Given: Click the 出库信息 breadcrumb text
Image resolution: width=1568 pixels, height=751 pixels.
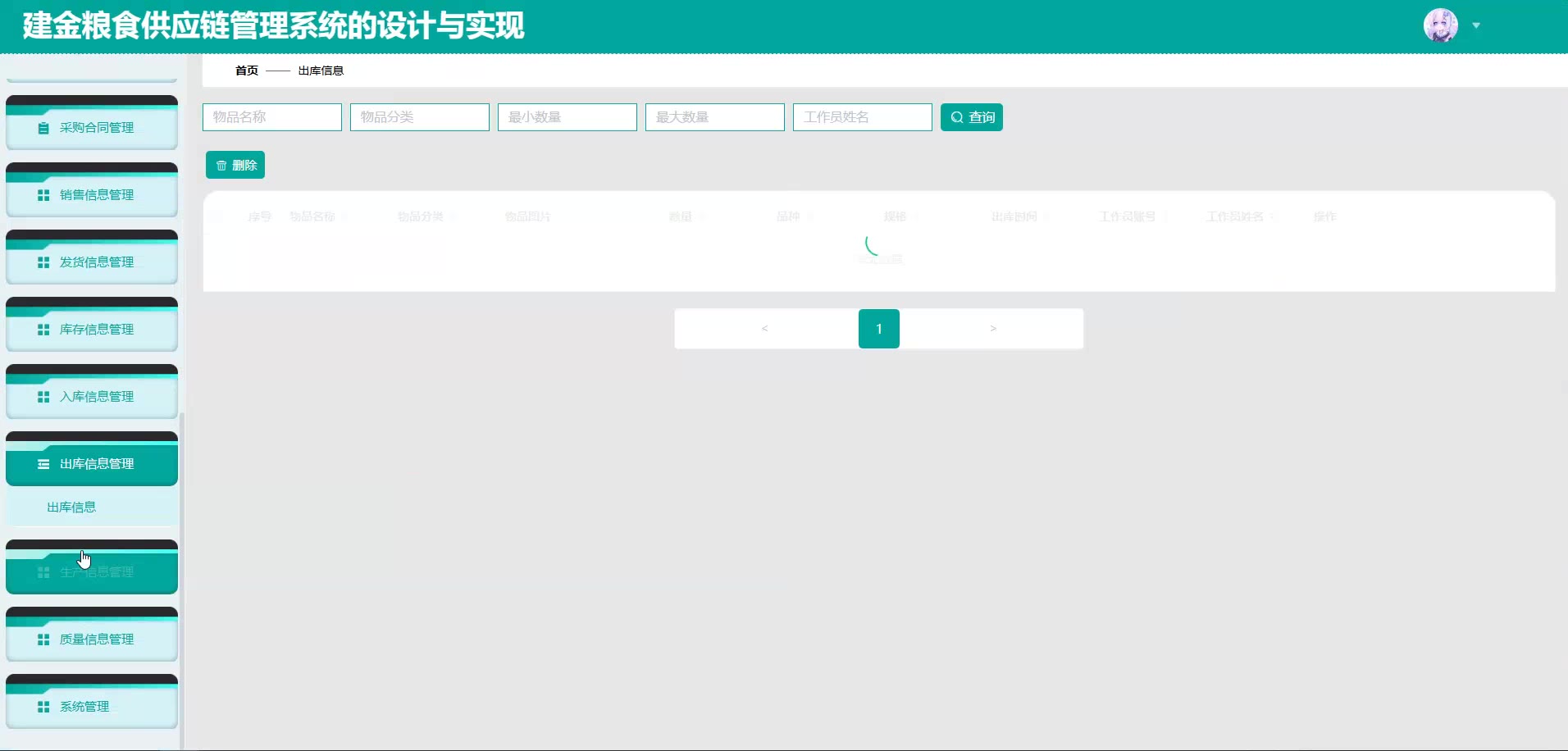Looking at the screenshot, I should click(321, 71).
